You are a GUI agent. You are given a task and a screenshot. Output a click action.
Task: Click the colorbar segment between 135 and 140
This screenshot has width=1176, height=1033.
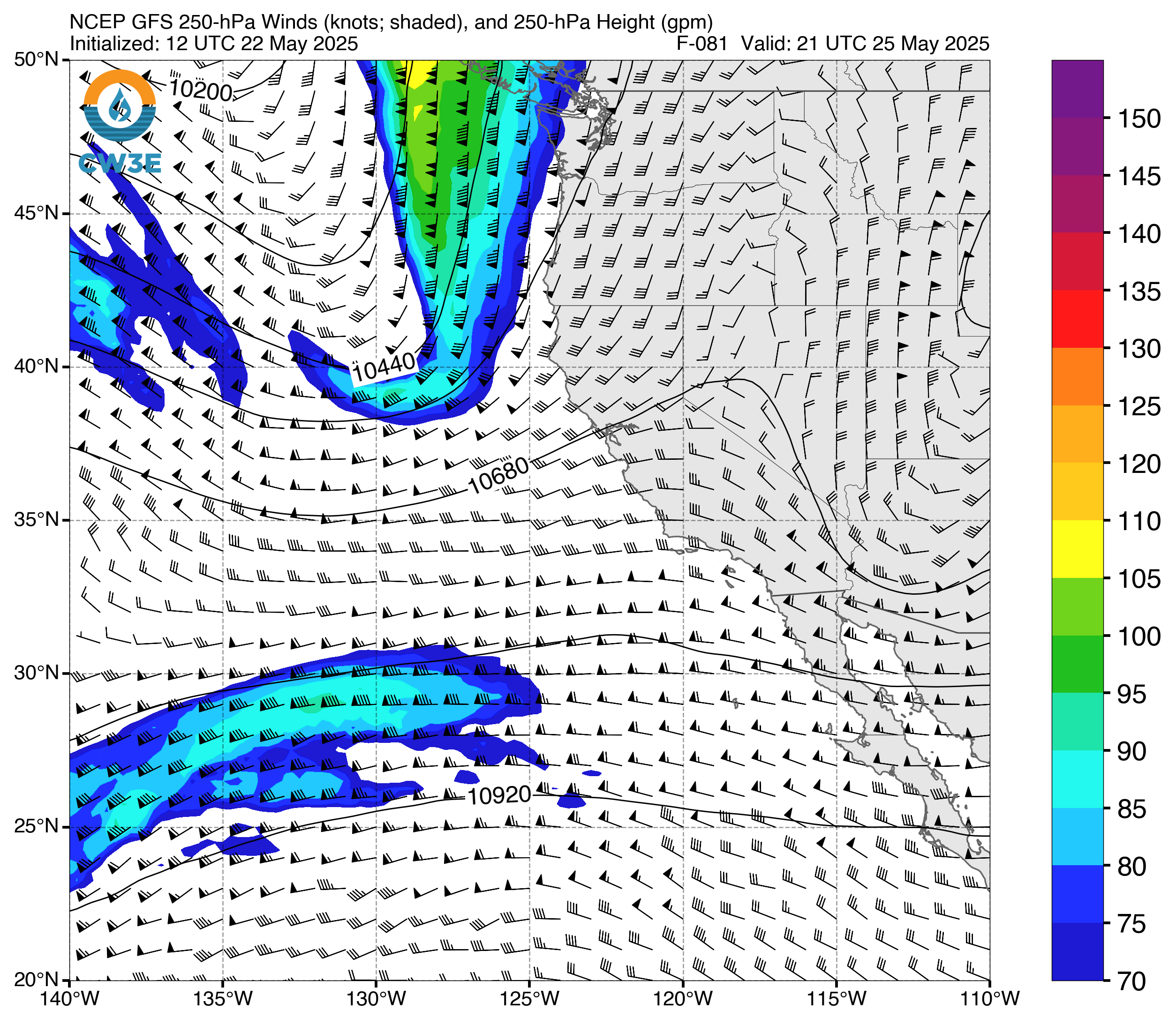(1078, 262)
